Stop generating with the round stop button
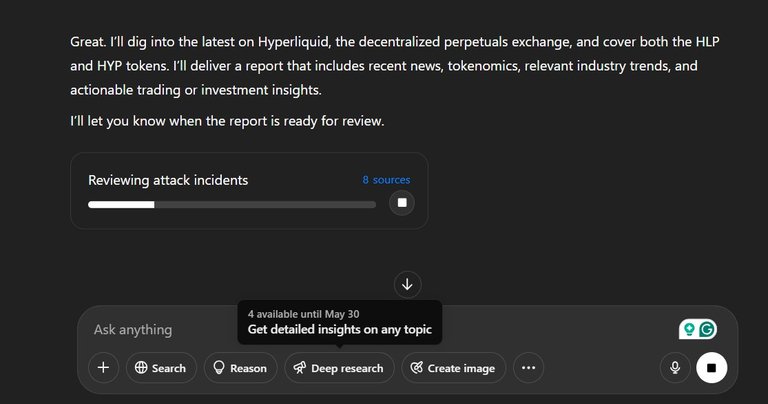The width and height of the screenshot is (768, 404). click(712, 368)
